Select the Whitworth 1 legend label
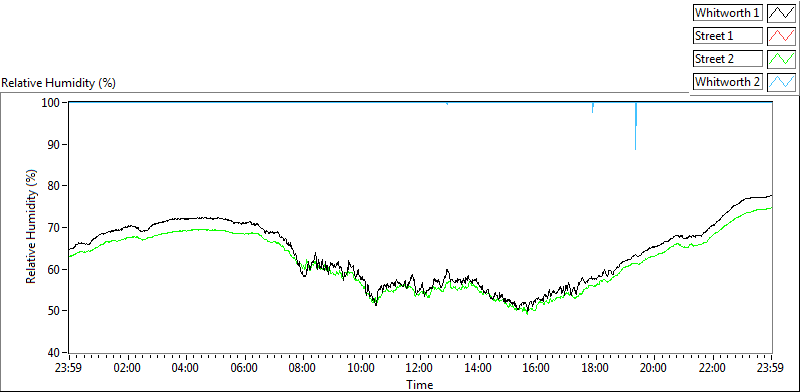Screen dimensions: 800x392 728,13
